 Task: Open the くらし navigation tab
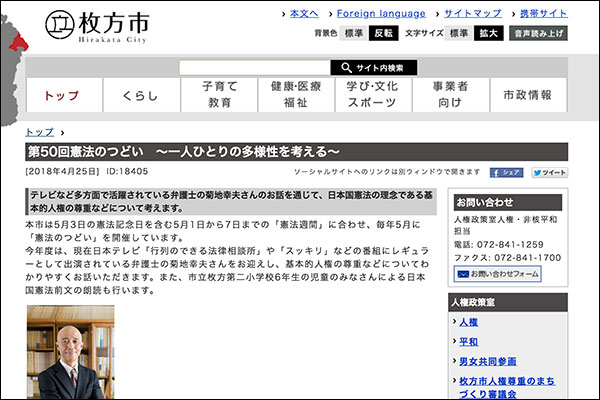click(140, 95)
